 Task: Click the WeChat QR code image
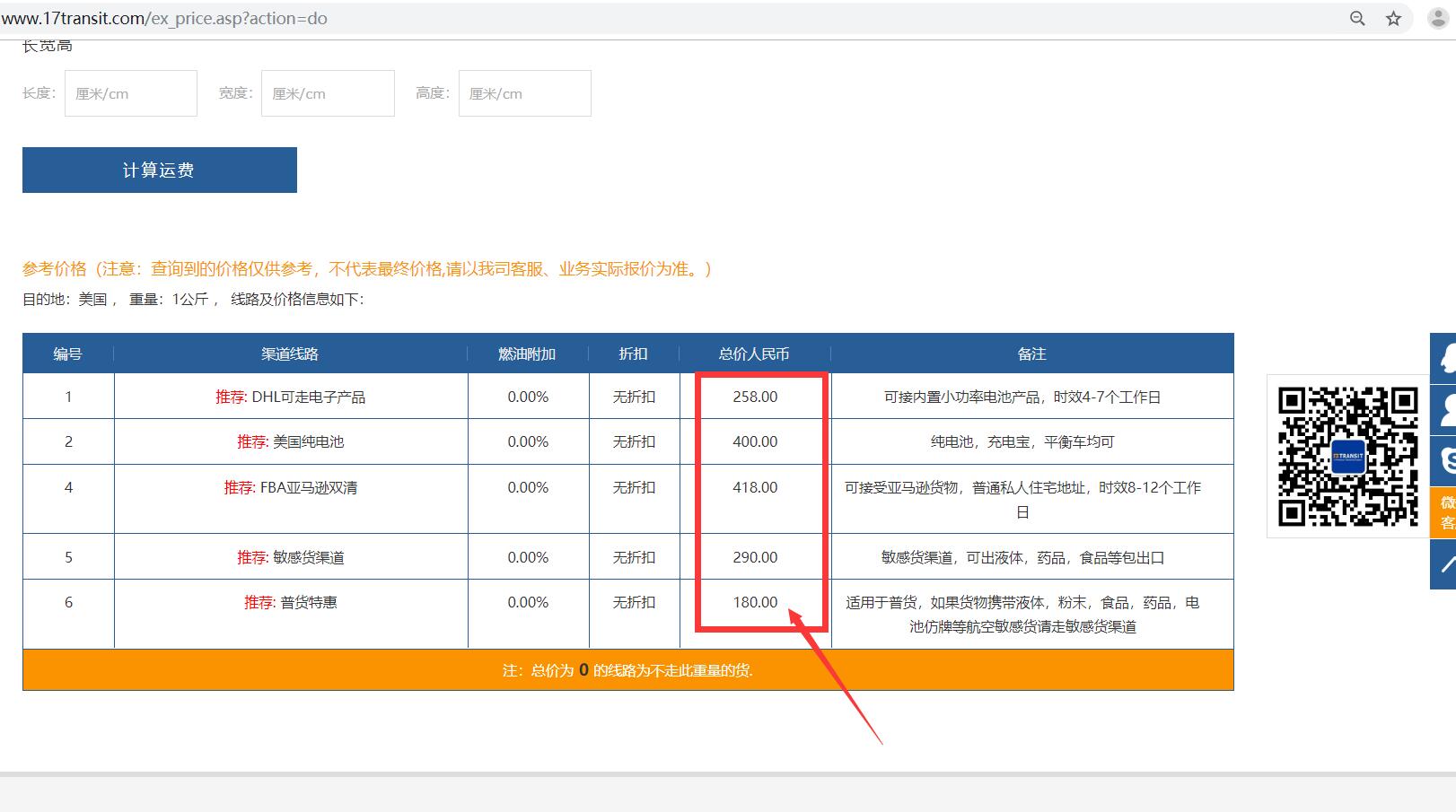click(1347, 457)
